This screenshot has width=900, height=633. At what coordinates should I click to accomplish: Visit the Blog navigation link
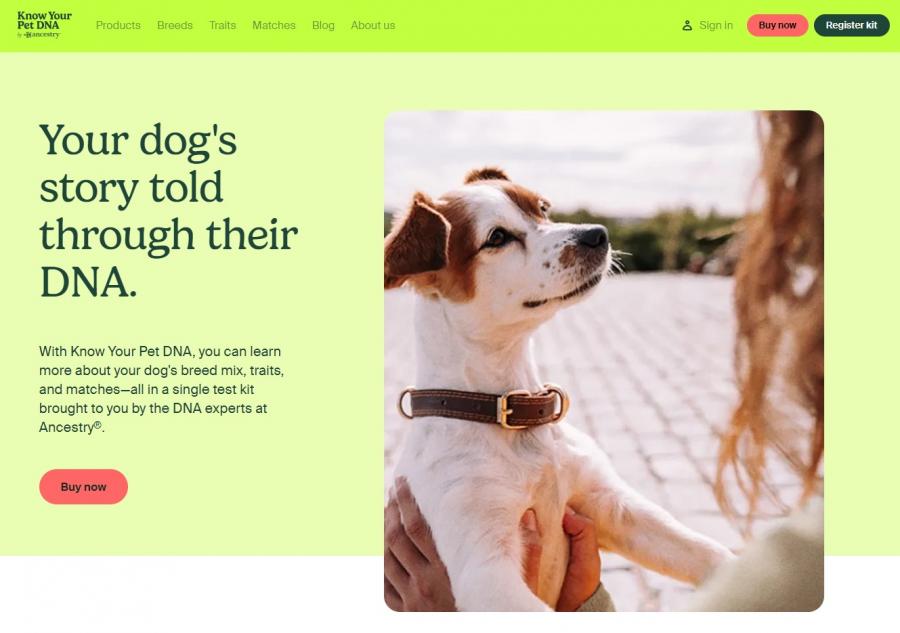coord(323,25)
